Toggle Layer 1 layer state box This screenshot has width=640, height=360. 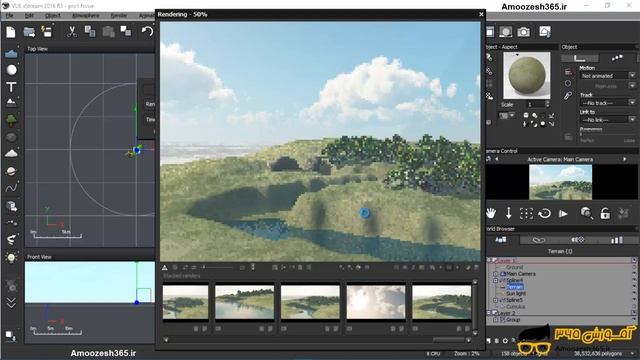(634, 260)
